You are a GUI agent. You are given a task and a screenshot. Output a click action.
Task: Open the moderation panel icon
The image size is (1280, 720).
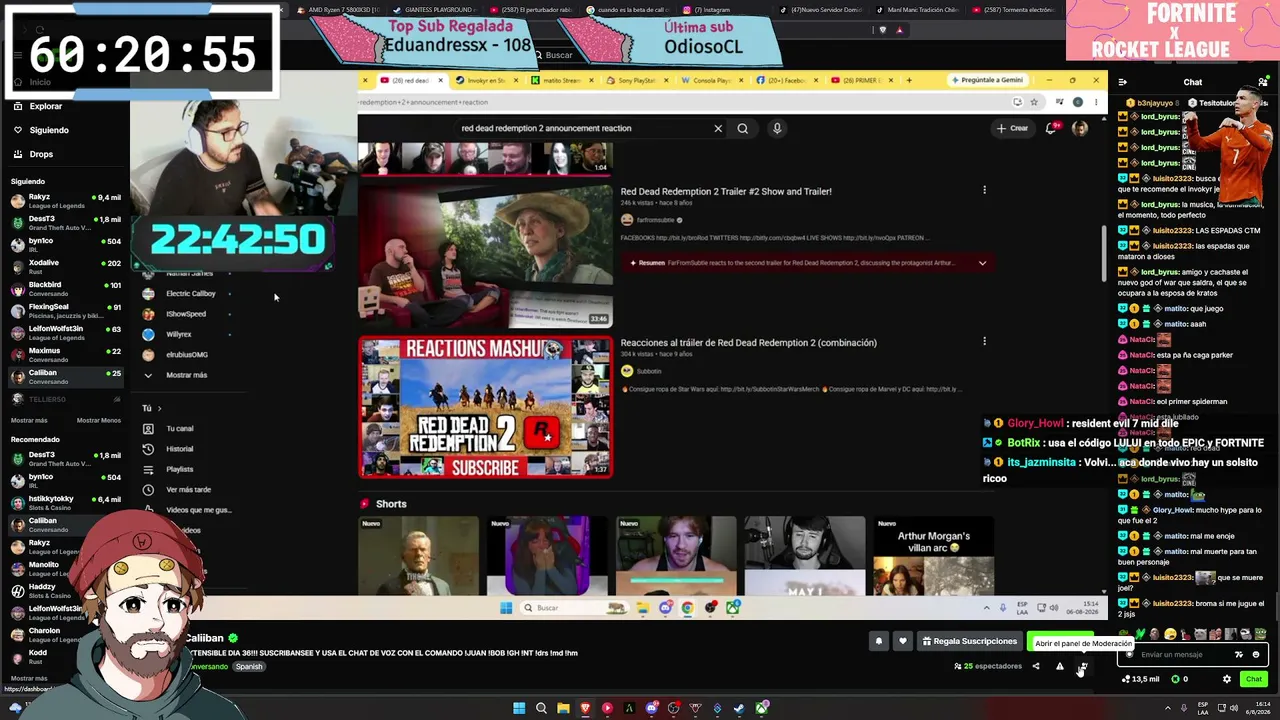pos(1083,666)
